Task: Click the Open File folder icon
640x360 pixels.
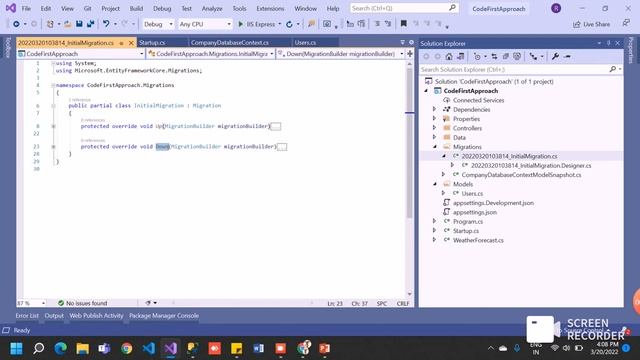Action: (x=68, y=24)
